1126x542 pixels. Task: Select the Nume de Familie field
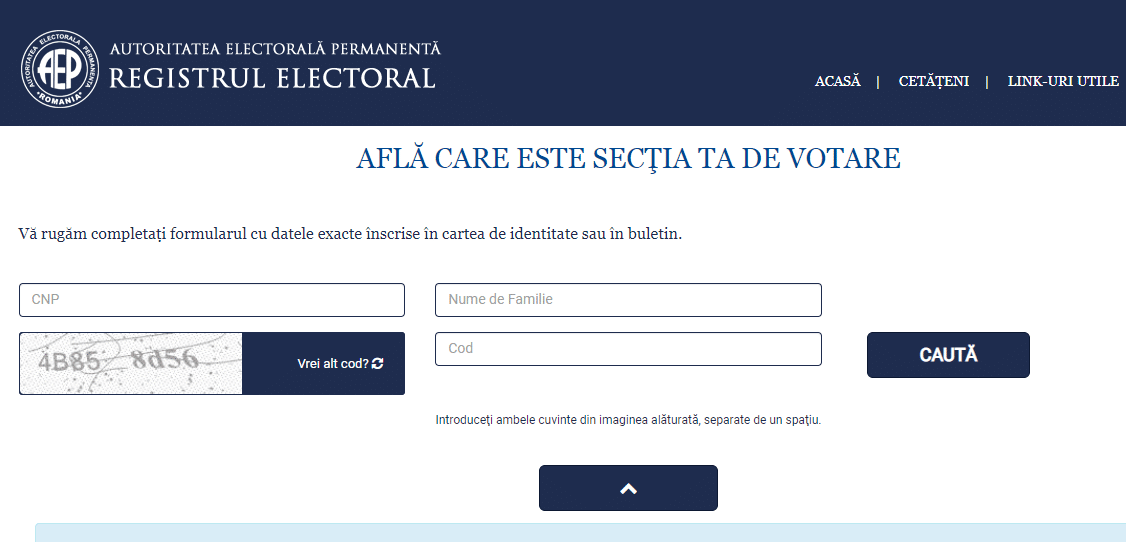click(x=628, y=300)
